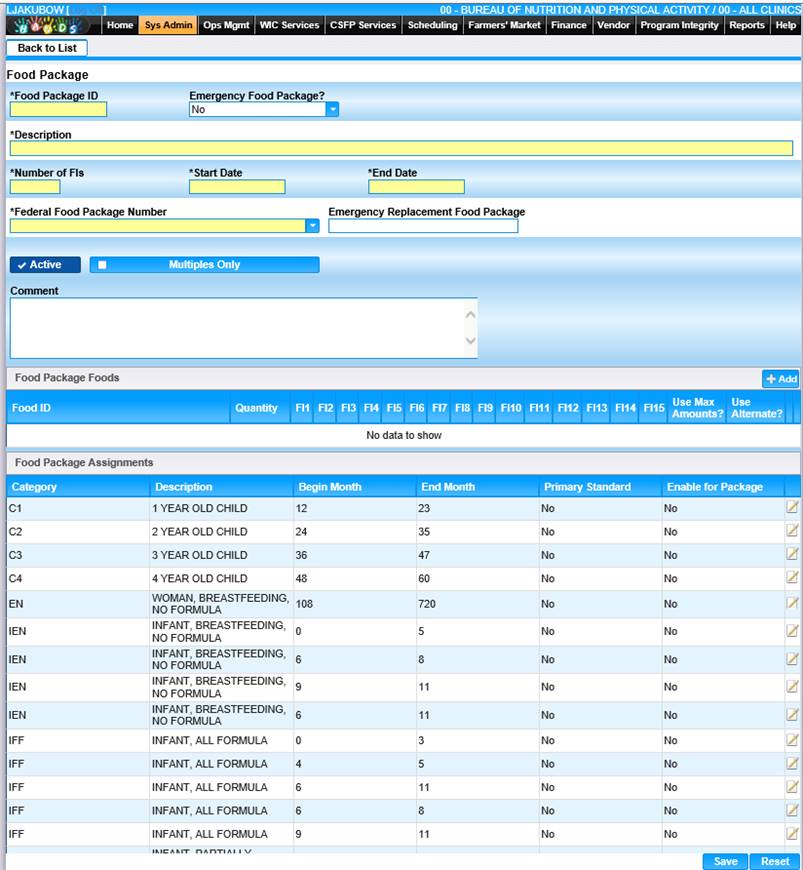The height and width of the screenshot is (870, 803).
Task: Go to the Scheduling menu
Action: pos(432,25)
